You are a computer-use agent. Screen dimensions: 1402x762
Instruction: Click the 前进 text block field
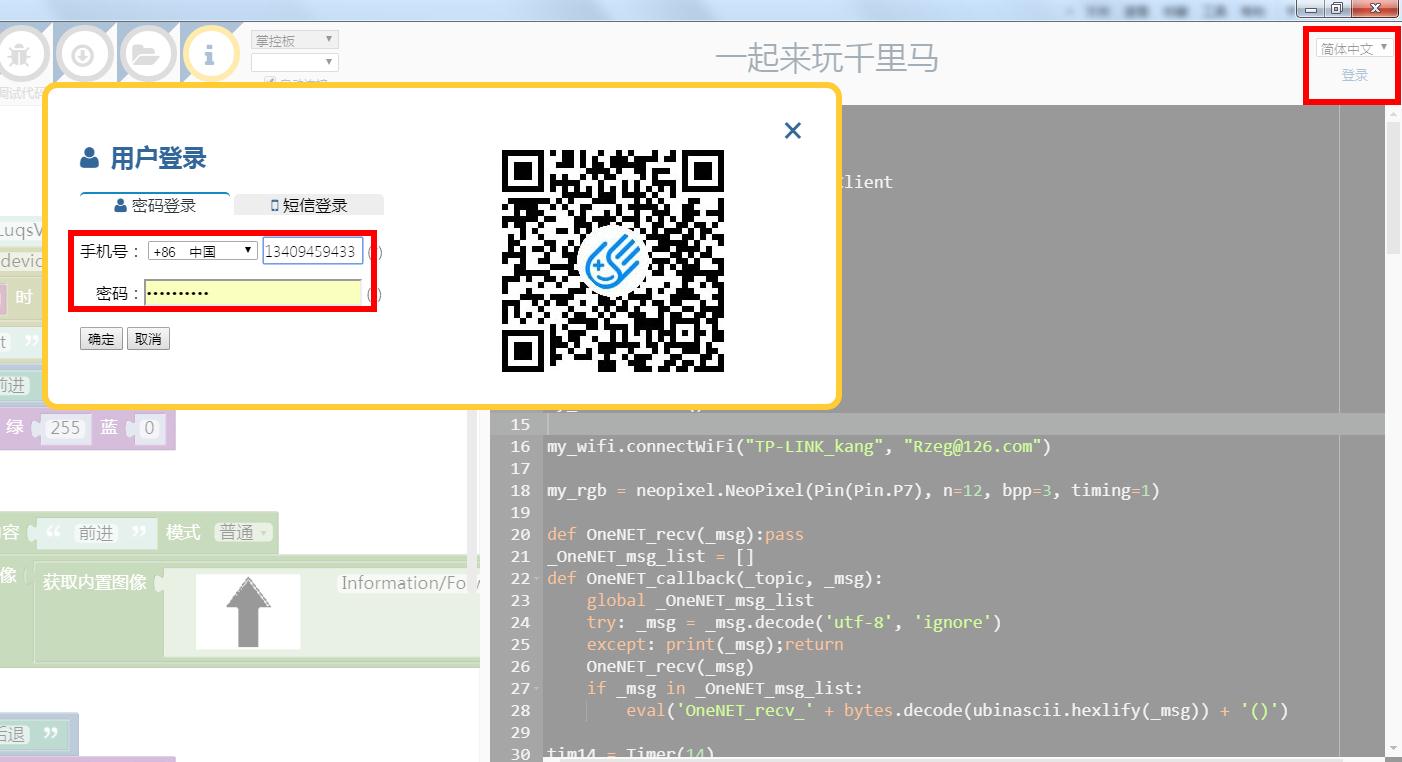pos(96,533)
